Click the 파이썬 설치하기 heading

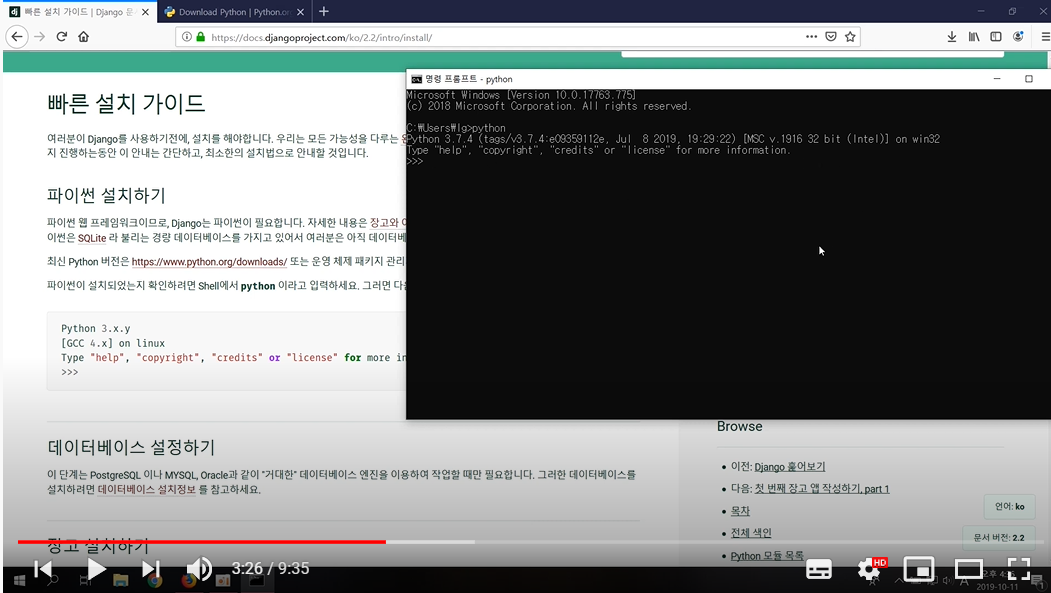(106, 196)
